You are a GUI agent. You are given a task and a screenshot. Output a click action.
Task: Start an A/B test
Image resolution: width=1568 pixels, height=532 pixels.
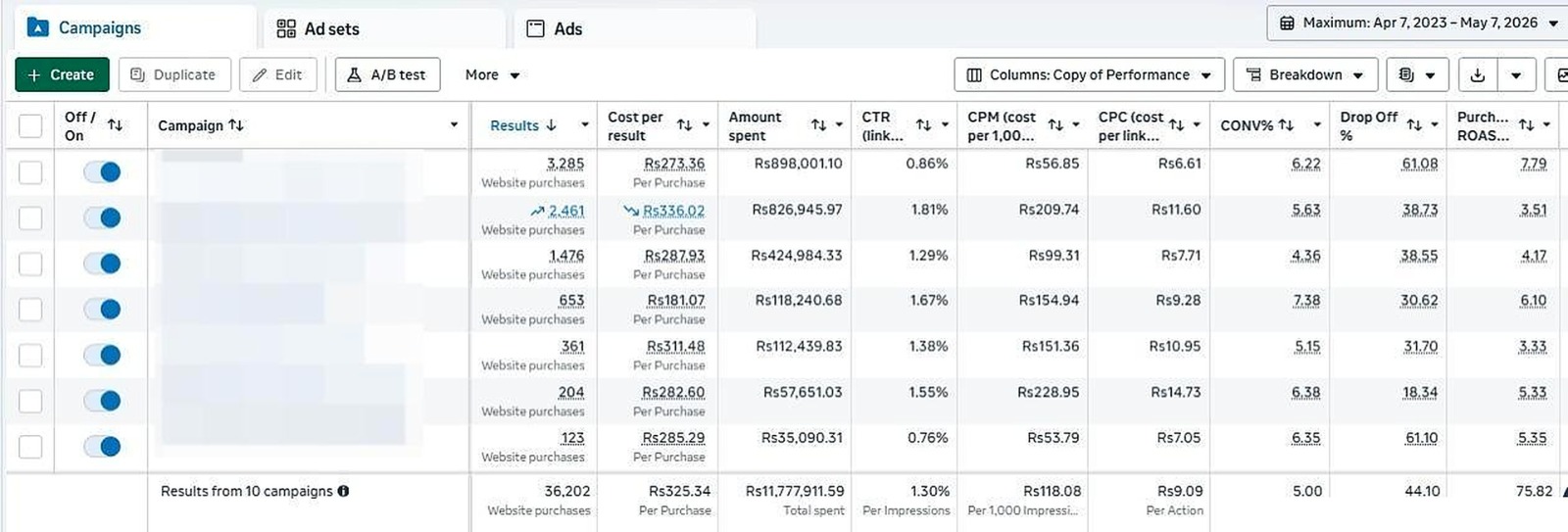pyautogui.click(x=387, y=74)
